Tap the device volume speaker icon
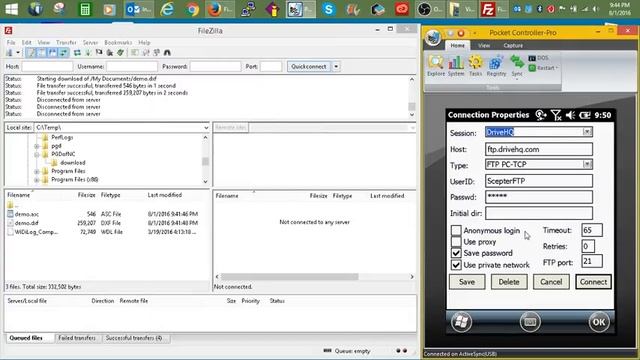This screenshot has height=360, width=640. [570, 116]
